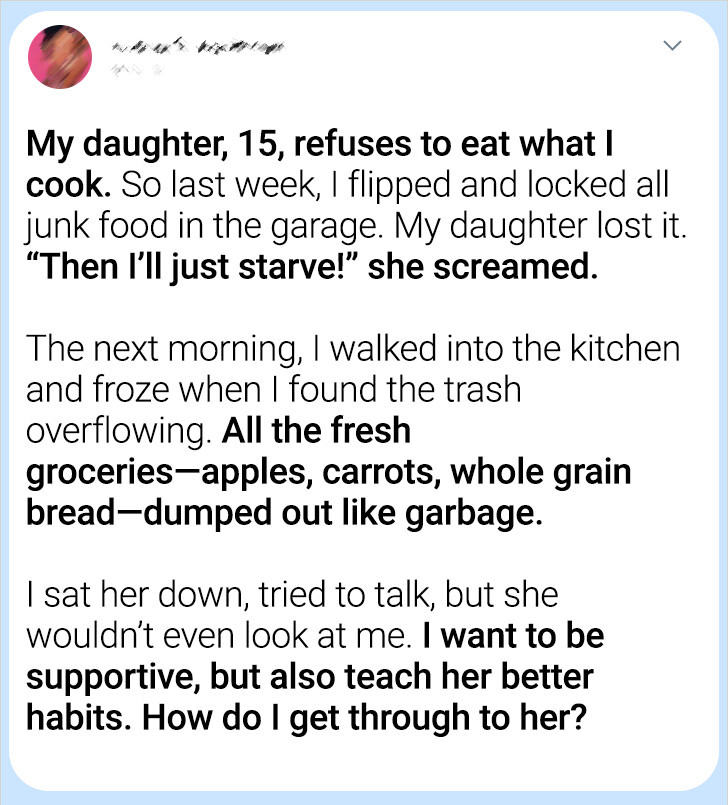728x805 pixels.
Task: Click the "wouldn't even look at me" phrase
Action: click(x=220, y=635)
